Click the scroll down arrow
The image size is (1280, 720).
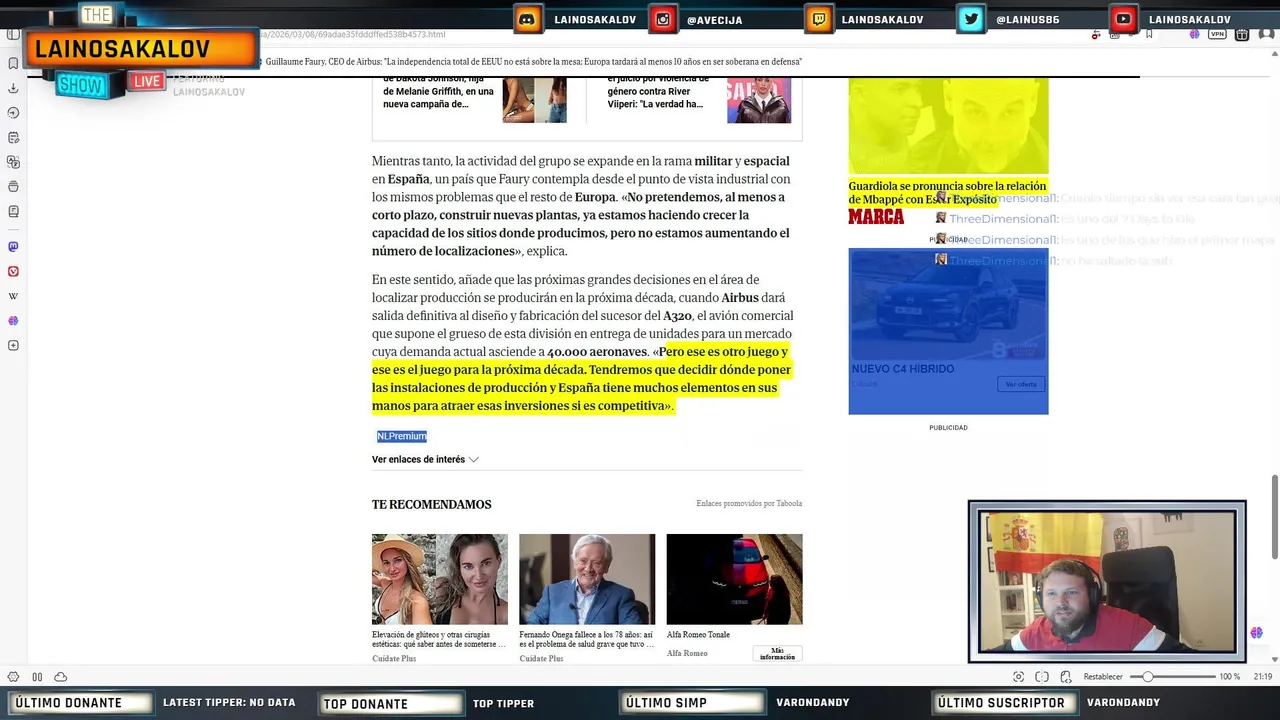pyautogui.click(x=1274, y=660)
